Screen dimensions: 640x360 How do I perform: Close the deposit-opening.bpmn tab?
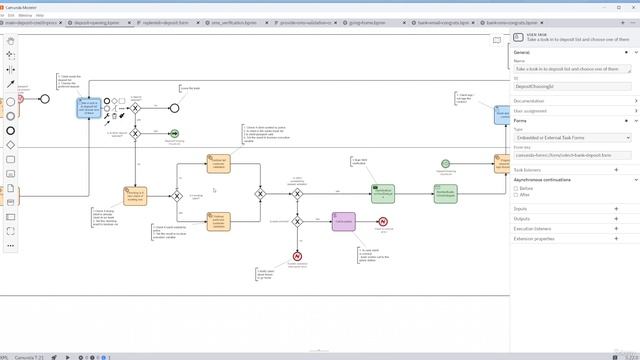[129, 23]
